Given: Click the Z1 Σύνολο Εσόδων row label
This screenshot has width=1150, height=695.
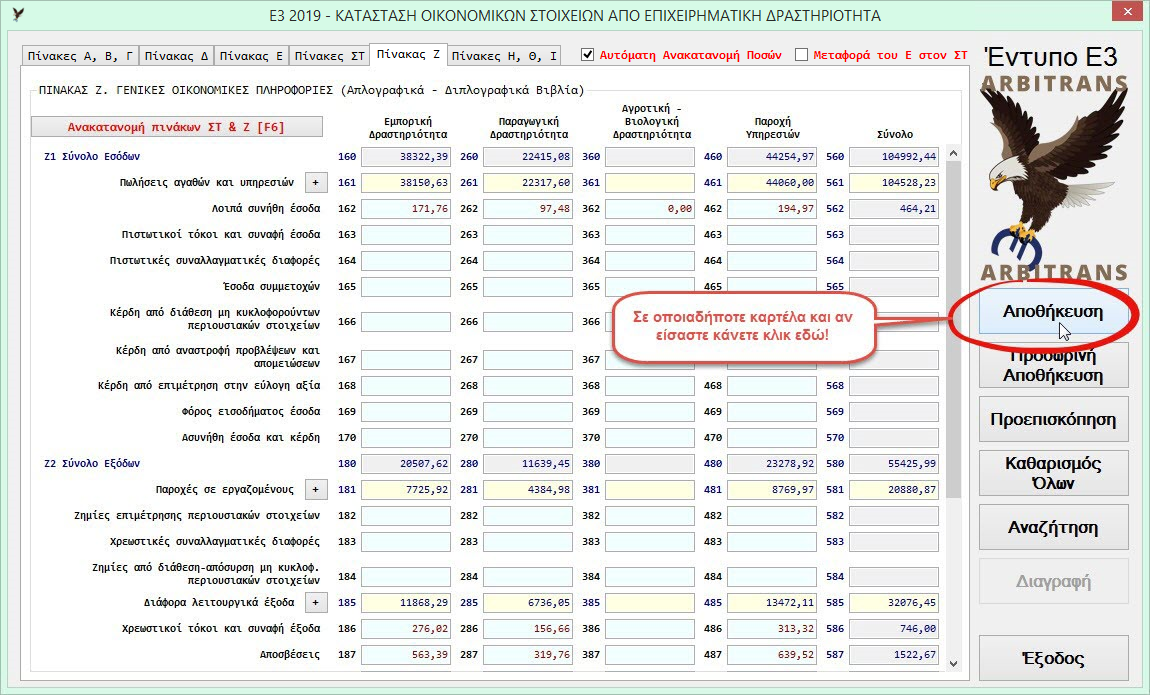Looking at the screenshot, I should point(92,157).
